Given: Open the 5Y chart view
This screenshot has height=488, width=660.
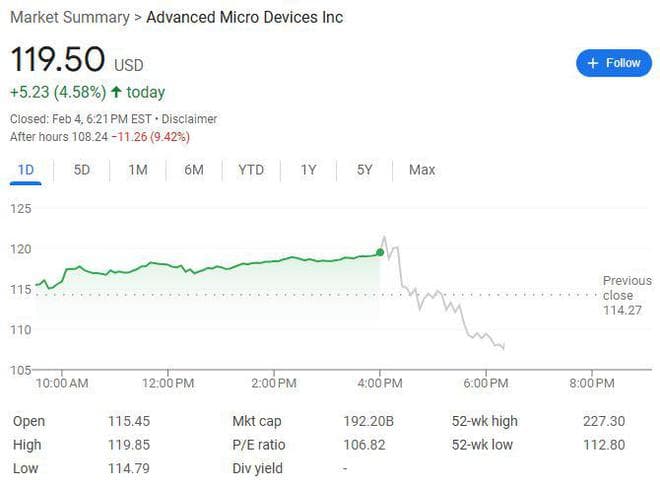Looking at the screenshot, I should tap(365, 170).
